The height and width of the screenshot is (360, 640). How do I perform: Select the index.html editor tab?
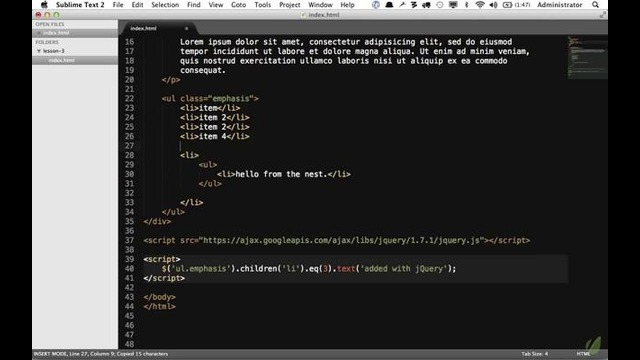[x=158, y=28]
